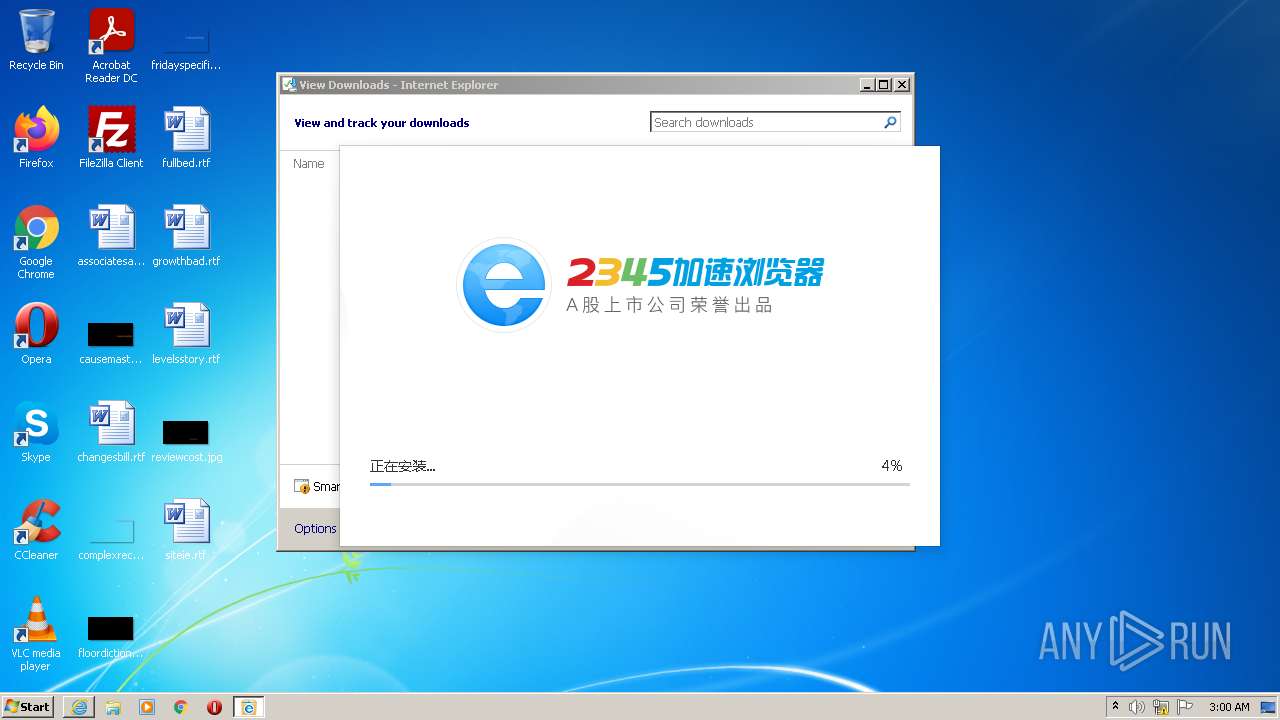1280x720 pixels.
Task: Open Firefox desktop shortcut
Action: pos(36,138)
